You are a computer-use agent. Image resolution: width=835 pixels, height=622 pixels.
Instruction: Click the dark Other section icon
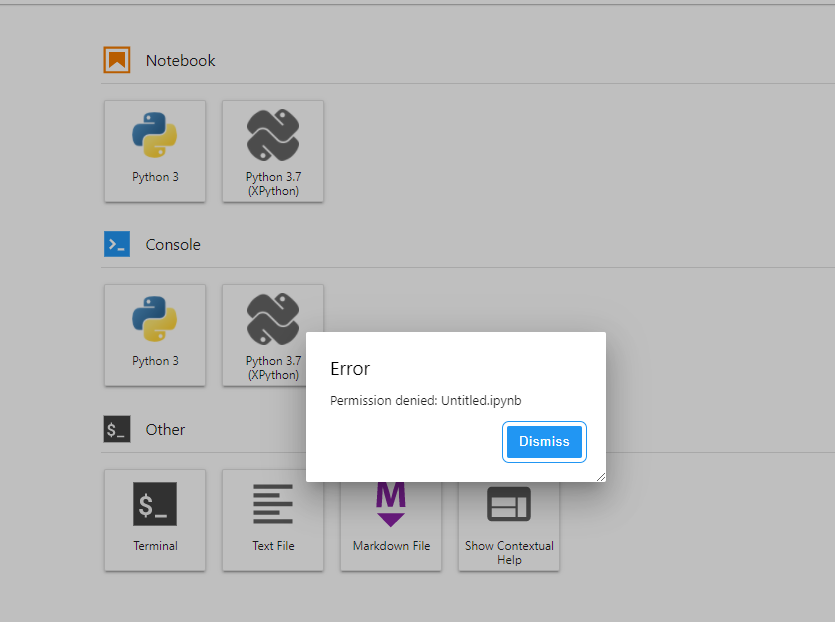tap(116, 429)
